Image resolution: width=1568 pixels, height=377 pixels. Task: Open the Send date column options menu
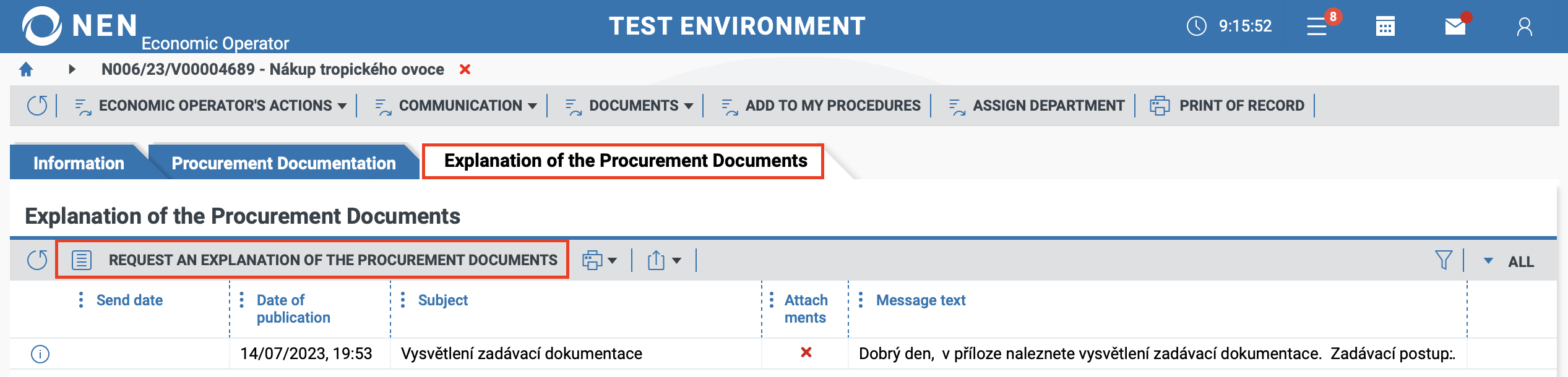click(x=81, y=300)
